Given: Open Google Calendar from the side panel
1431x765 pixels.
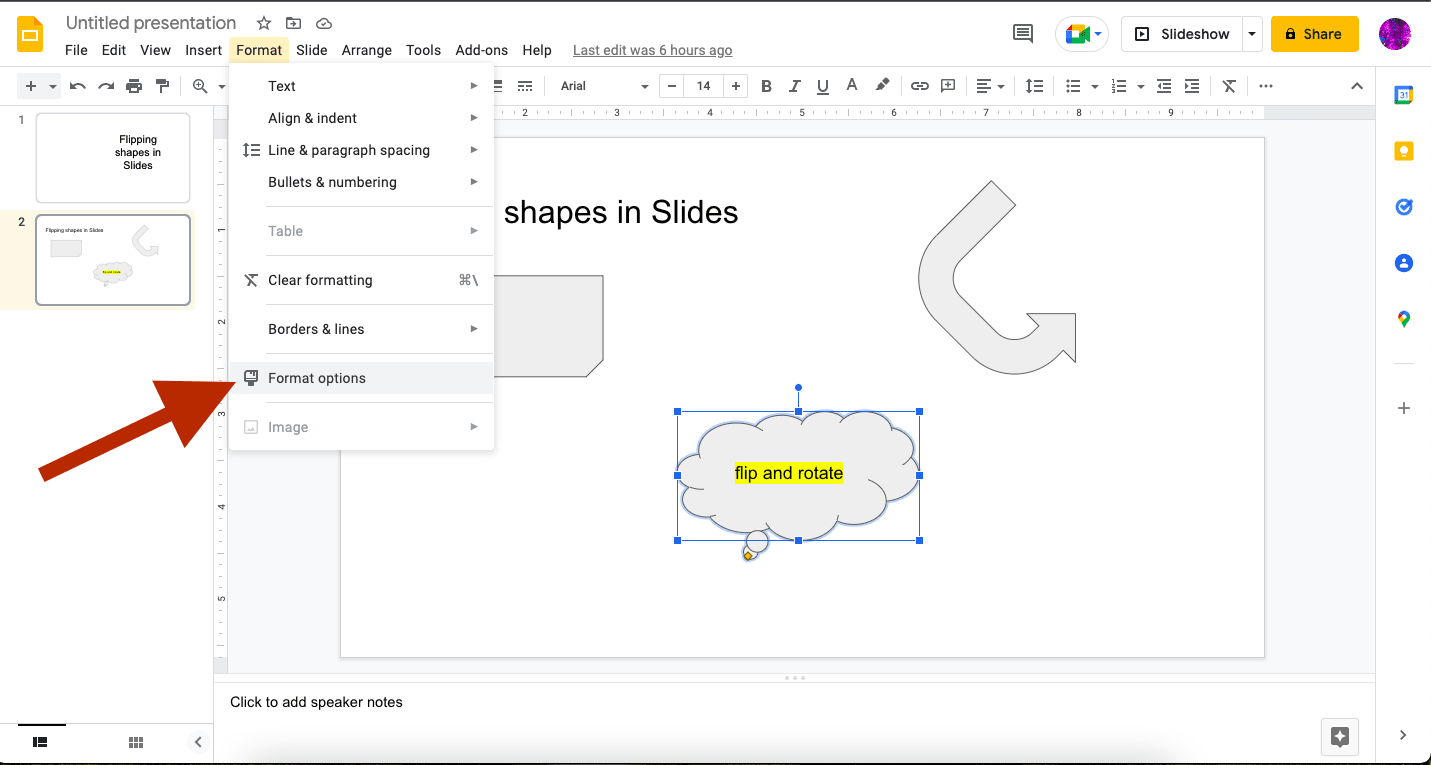Looking at the screenshot, I should [1403, 94].
